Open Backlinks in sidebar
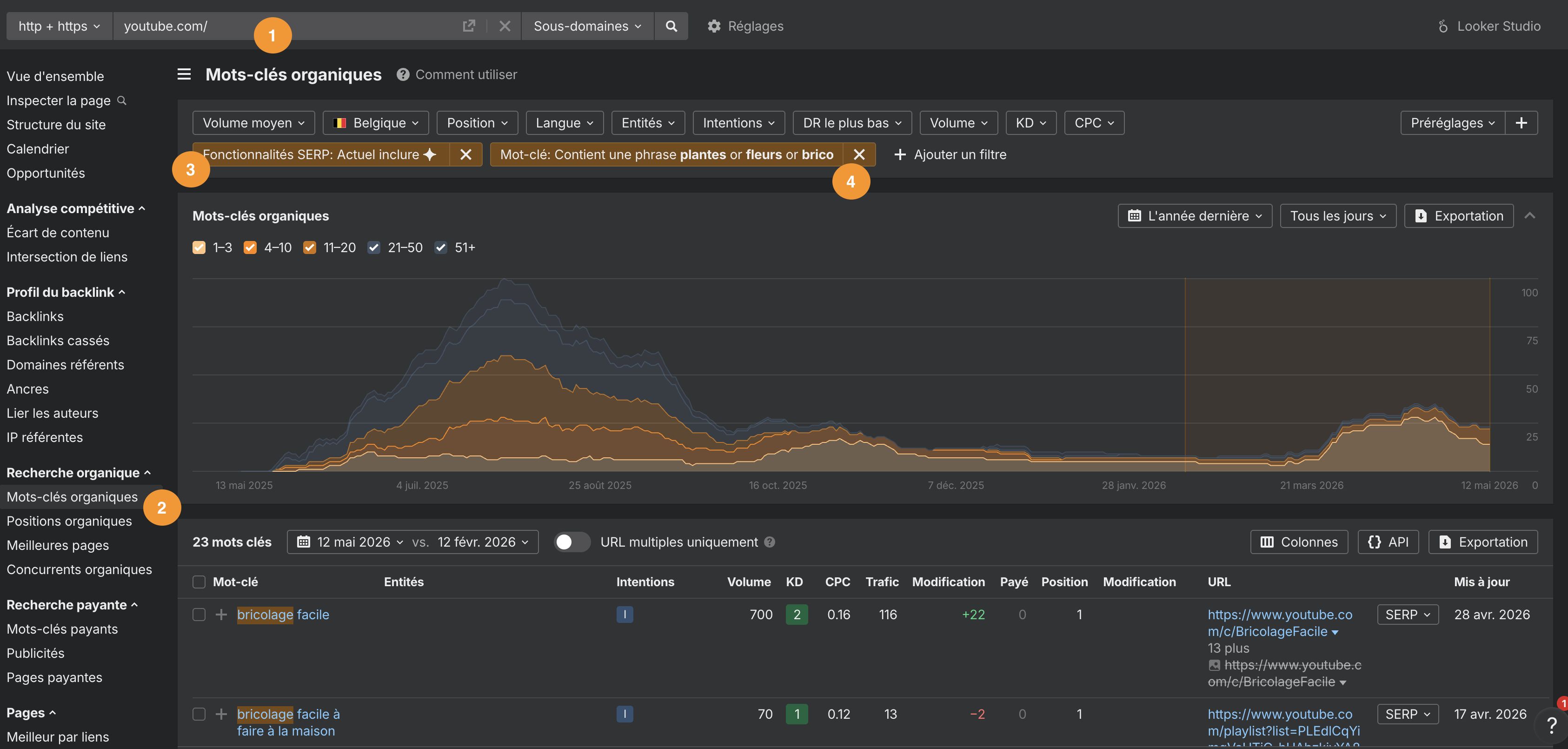Image resolution: width=1568 pixels, height=749 pixels. point(35,317)
